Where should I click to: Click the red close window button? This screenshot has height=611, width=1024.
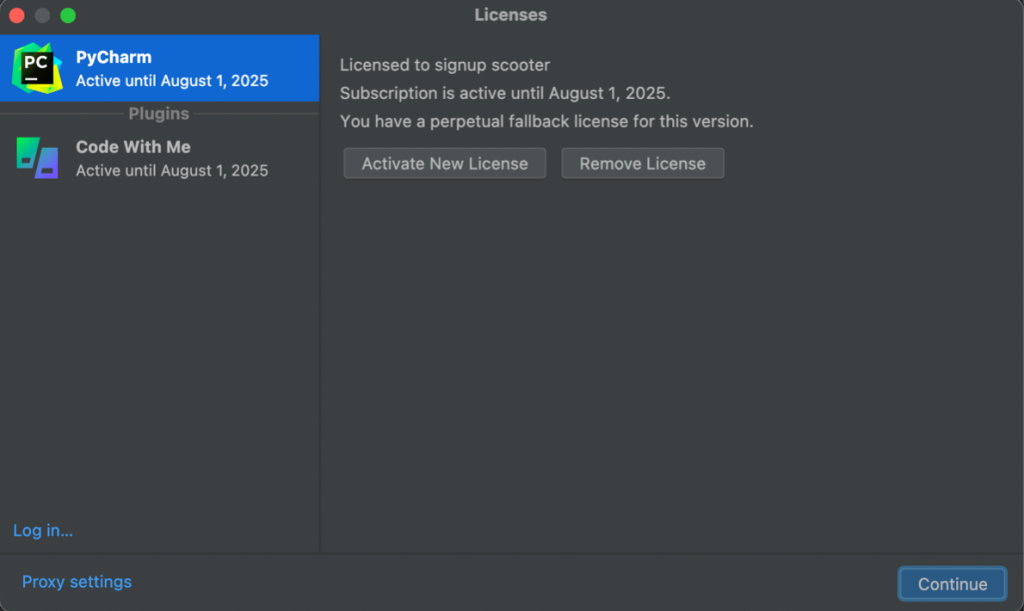tap(16, 15)
